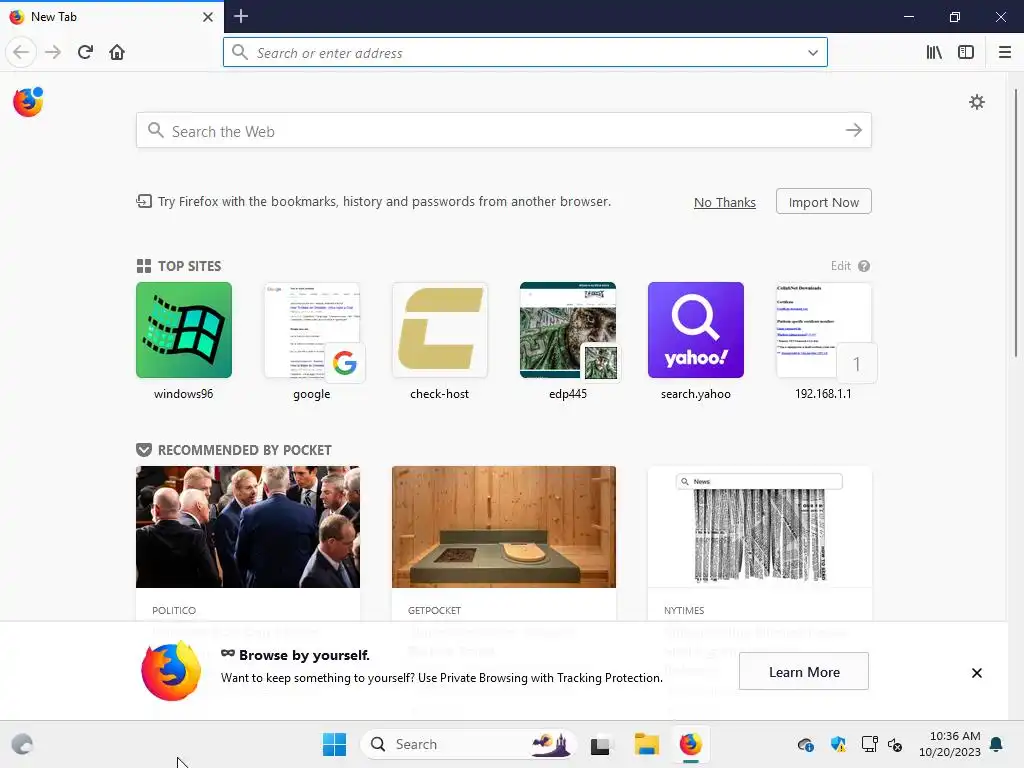1024x768 pixels.
Task: Go back using the back arrow
Action: (21, 52)
